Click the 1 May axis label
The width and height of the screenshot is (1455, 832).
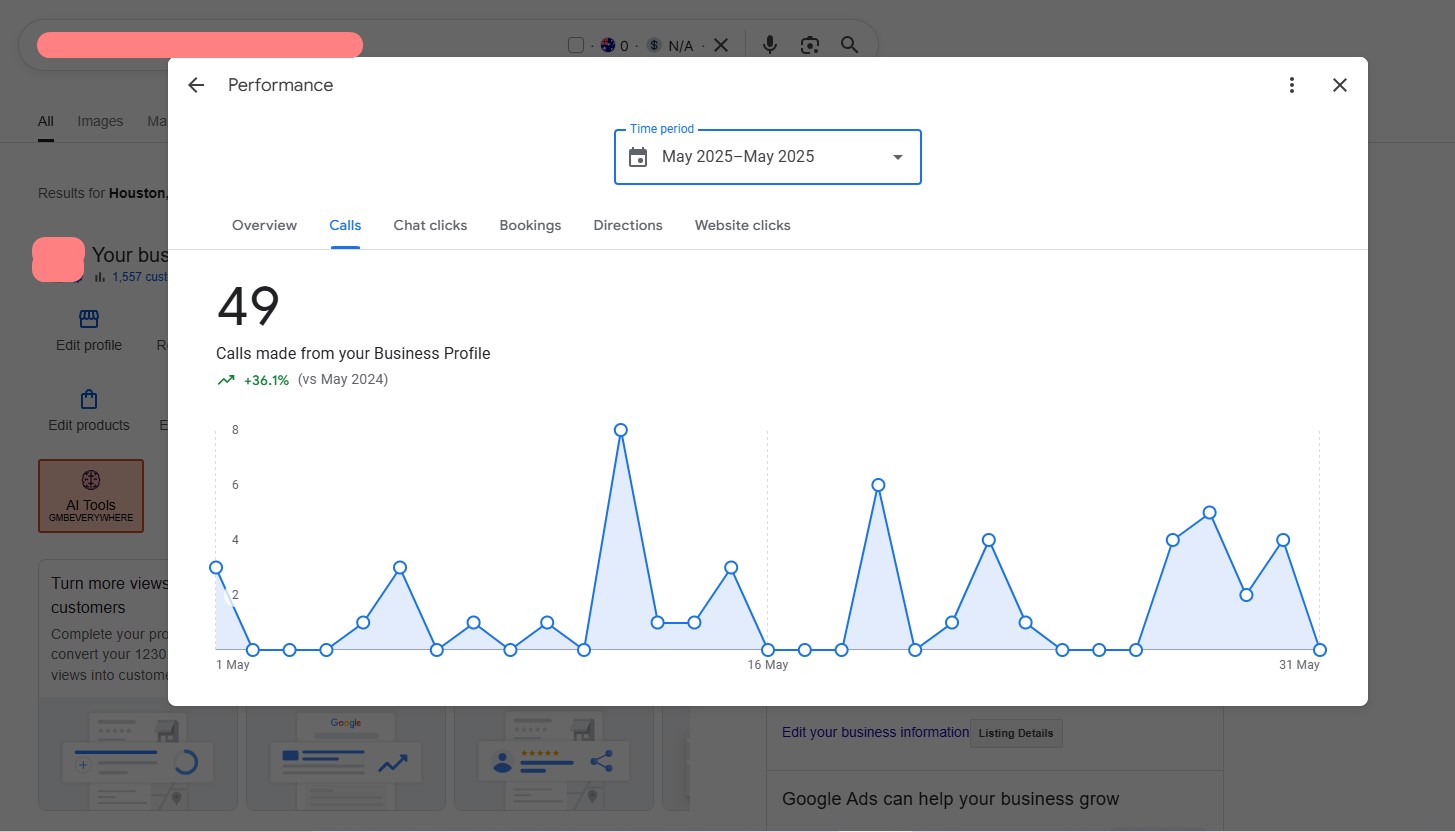(233, 665)
